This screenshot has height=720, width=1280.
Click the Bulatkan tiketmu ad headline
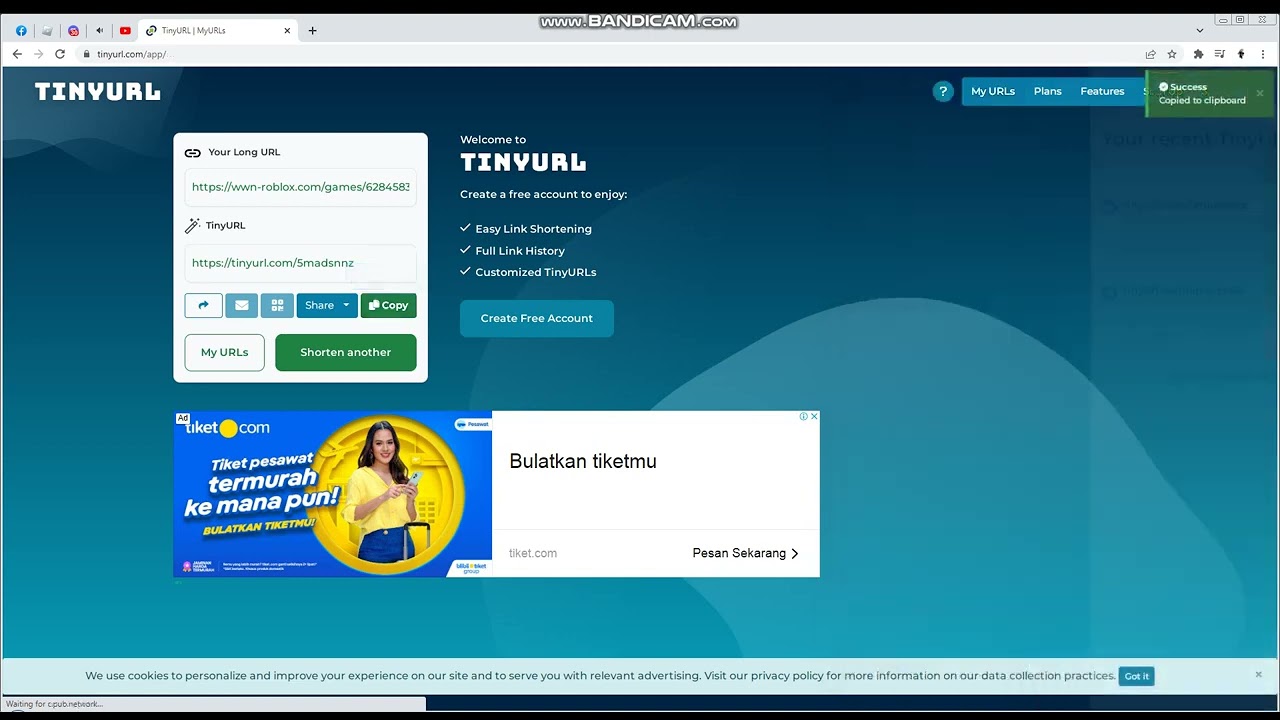583,461
